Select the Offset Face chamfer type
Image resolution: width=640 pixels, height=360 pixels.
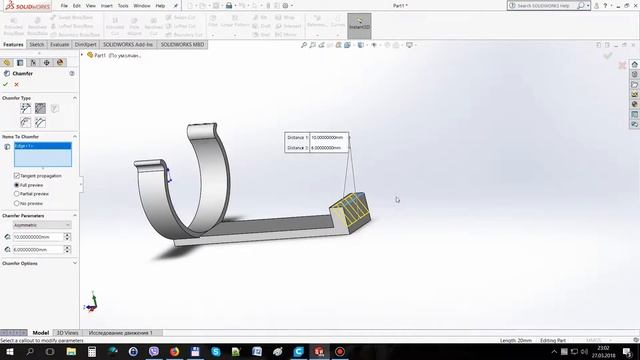pyautogui.click(x=26, y=122)
